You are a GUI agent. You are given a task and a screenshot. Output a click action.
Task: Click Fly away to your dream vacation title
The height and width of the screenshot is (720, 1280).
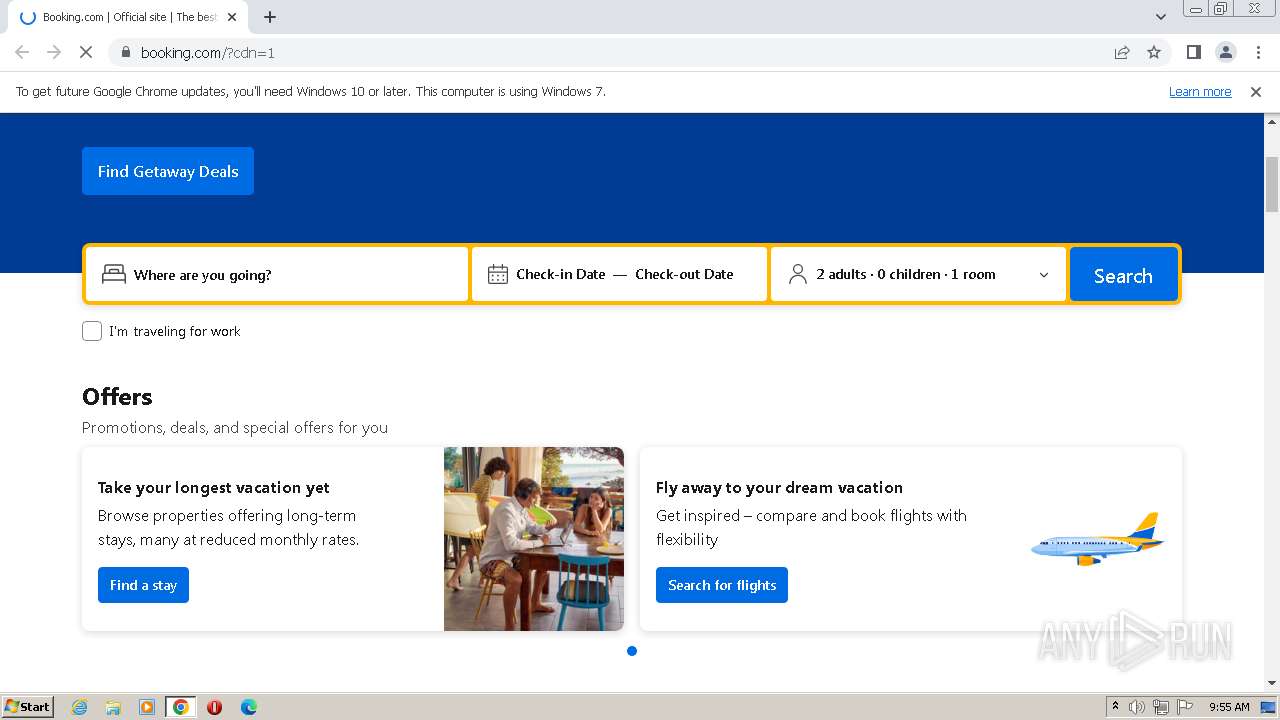(779, 487)
